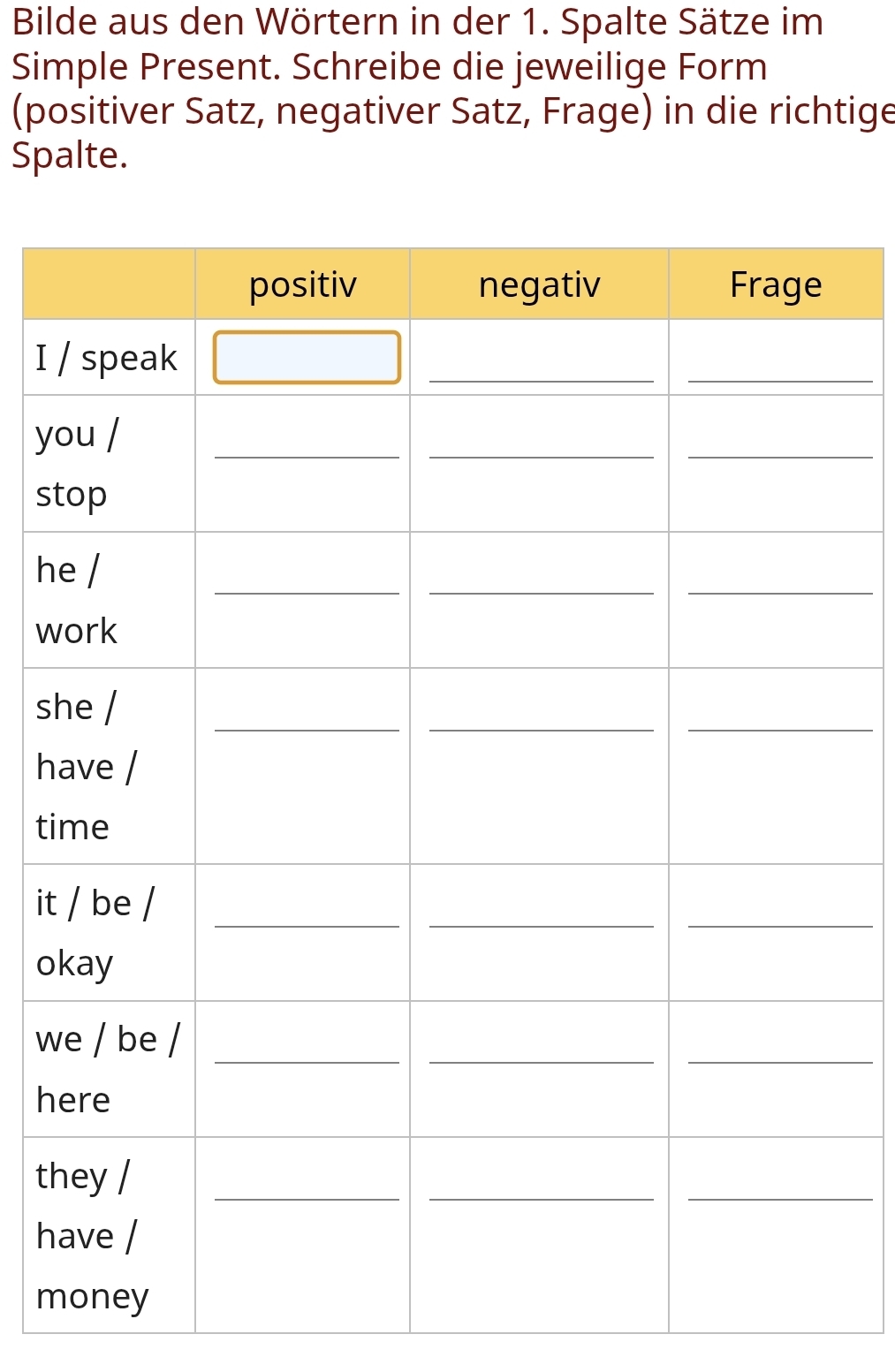Click the positive field for 'I / speak'

click(307, 358)
